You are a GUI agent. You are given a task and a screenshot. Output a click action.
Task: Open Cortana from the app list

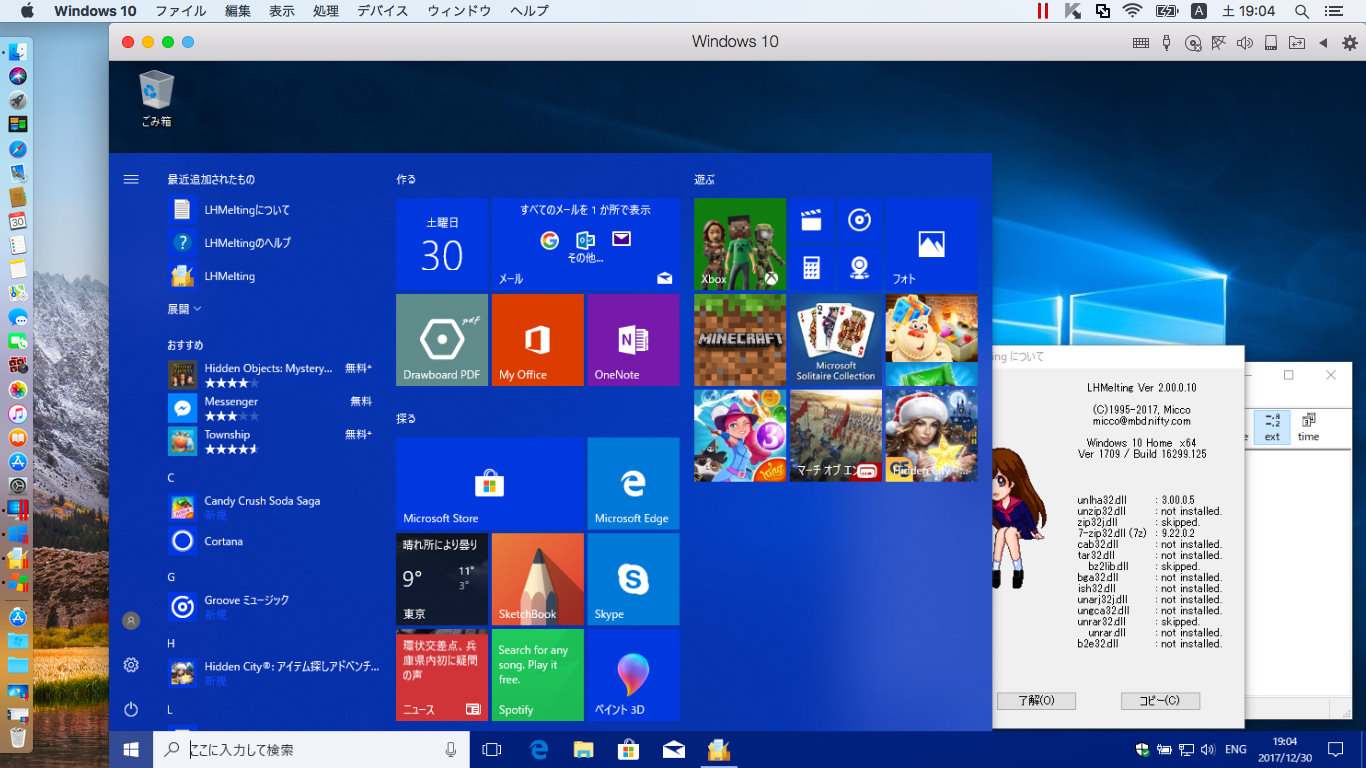point(270,541)
